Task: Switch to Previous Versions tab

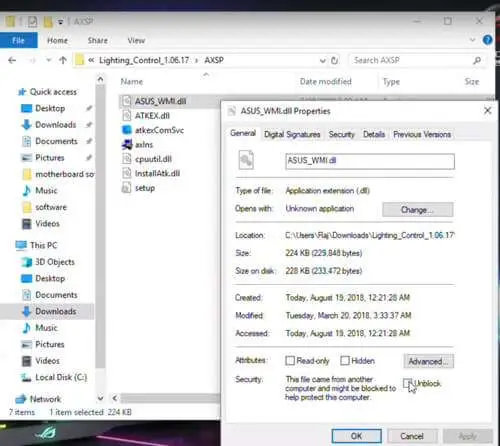Action: click(422, 134)
